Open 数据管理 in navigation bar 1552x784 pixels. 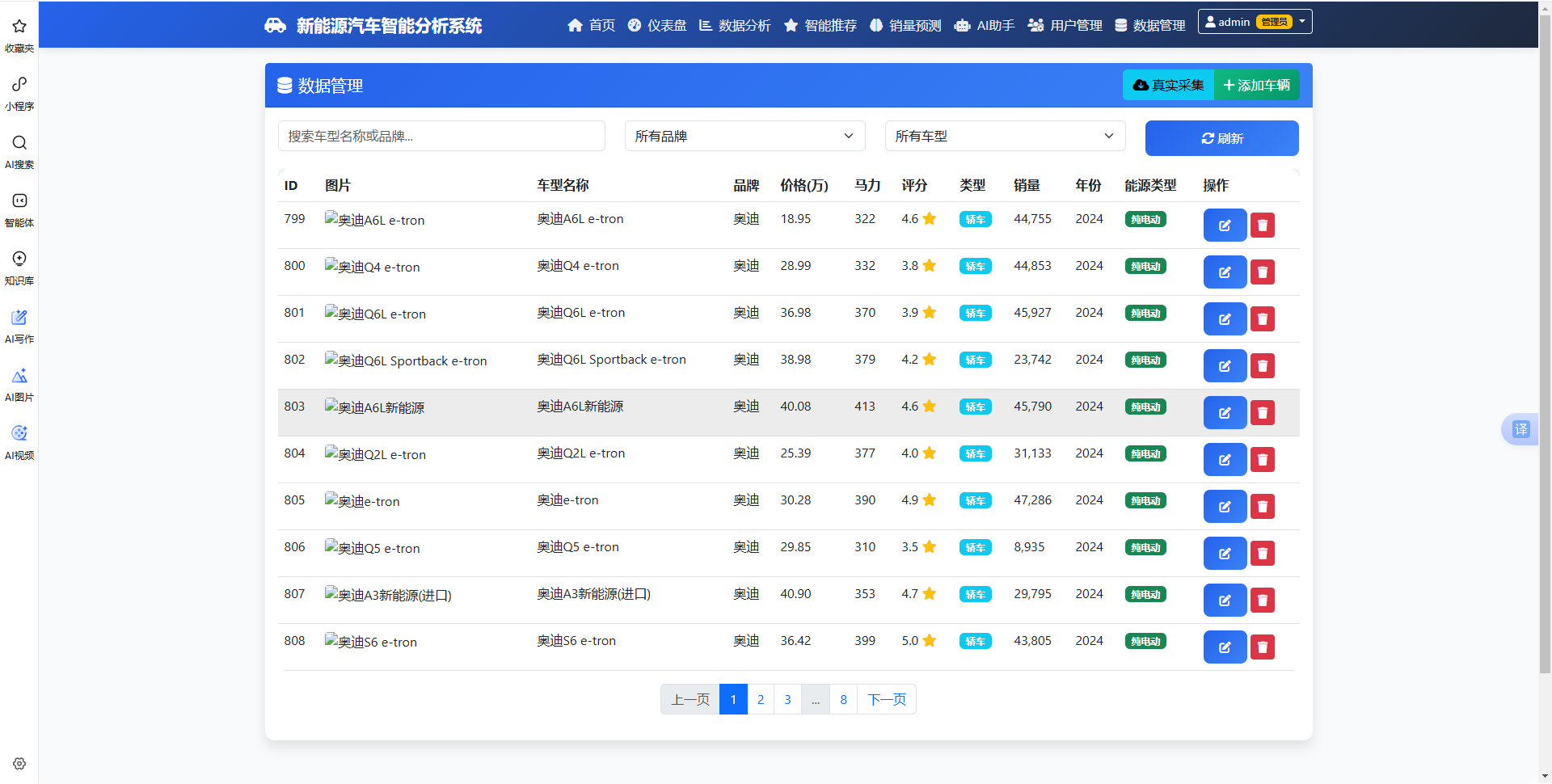click(x=1150, y=26)
